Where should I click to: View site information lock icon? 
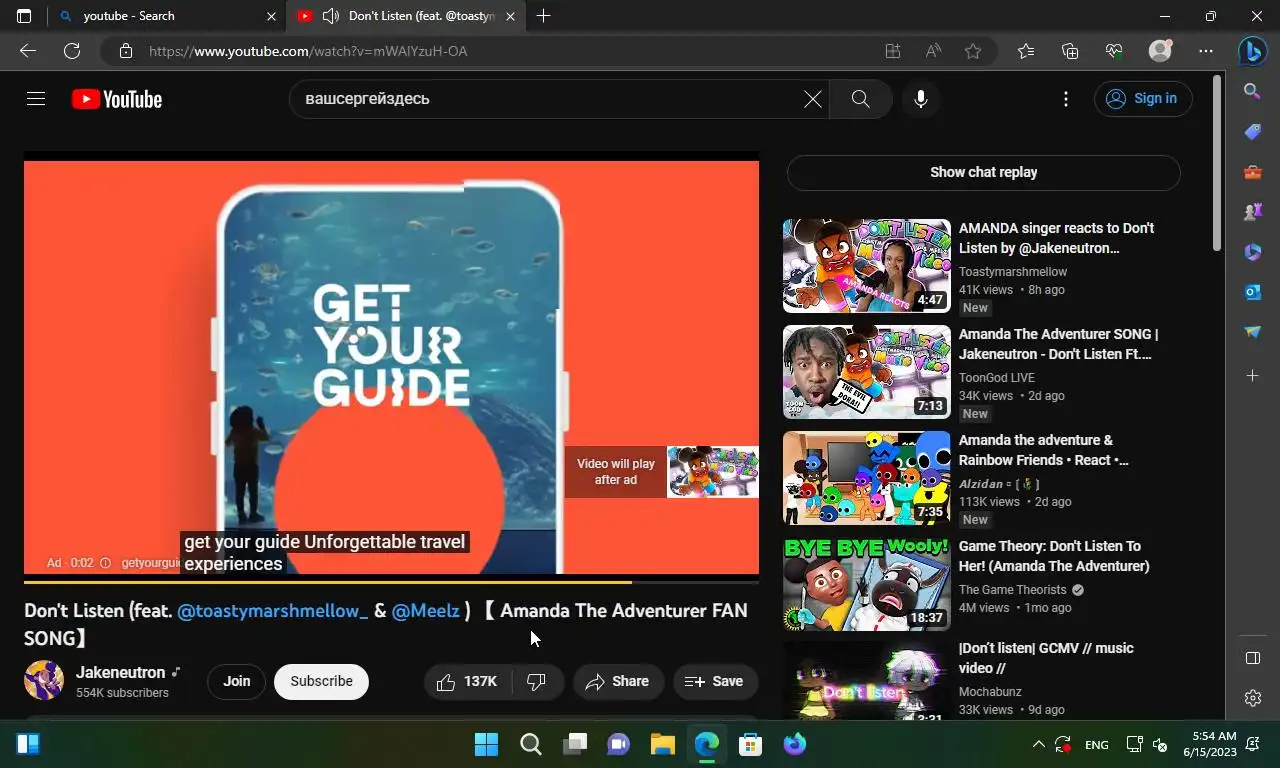[125, 51]
